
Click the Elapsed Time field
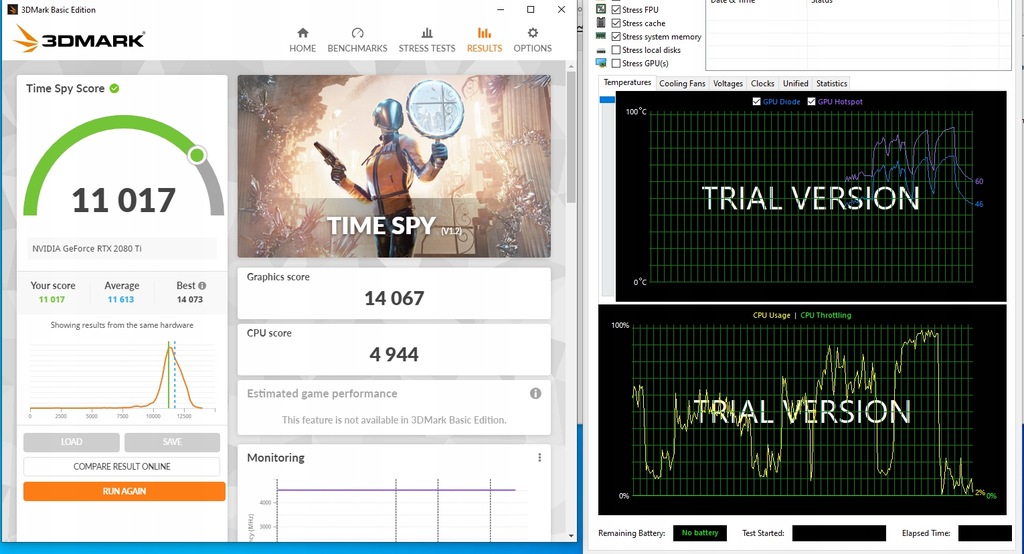click(x=985, y=533)
